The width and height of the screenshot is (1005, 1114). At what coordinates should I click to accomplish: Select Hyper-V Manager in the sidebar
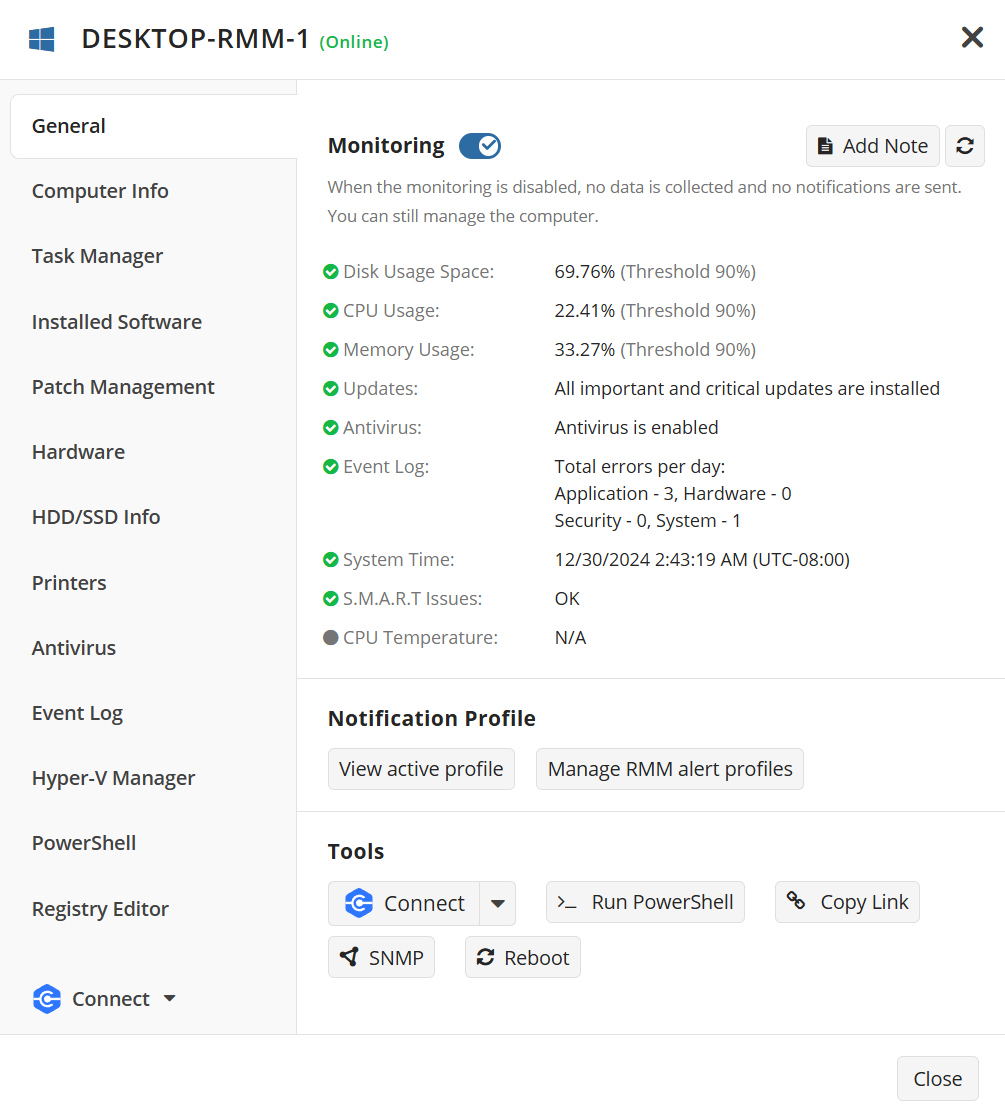point(113,778)
